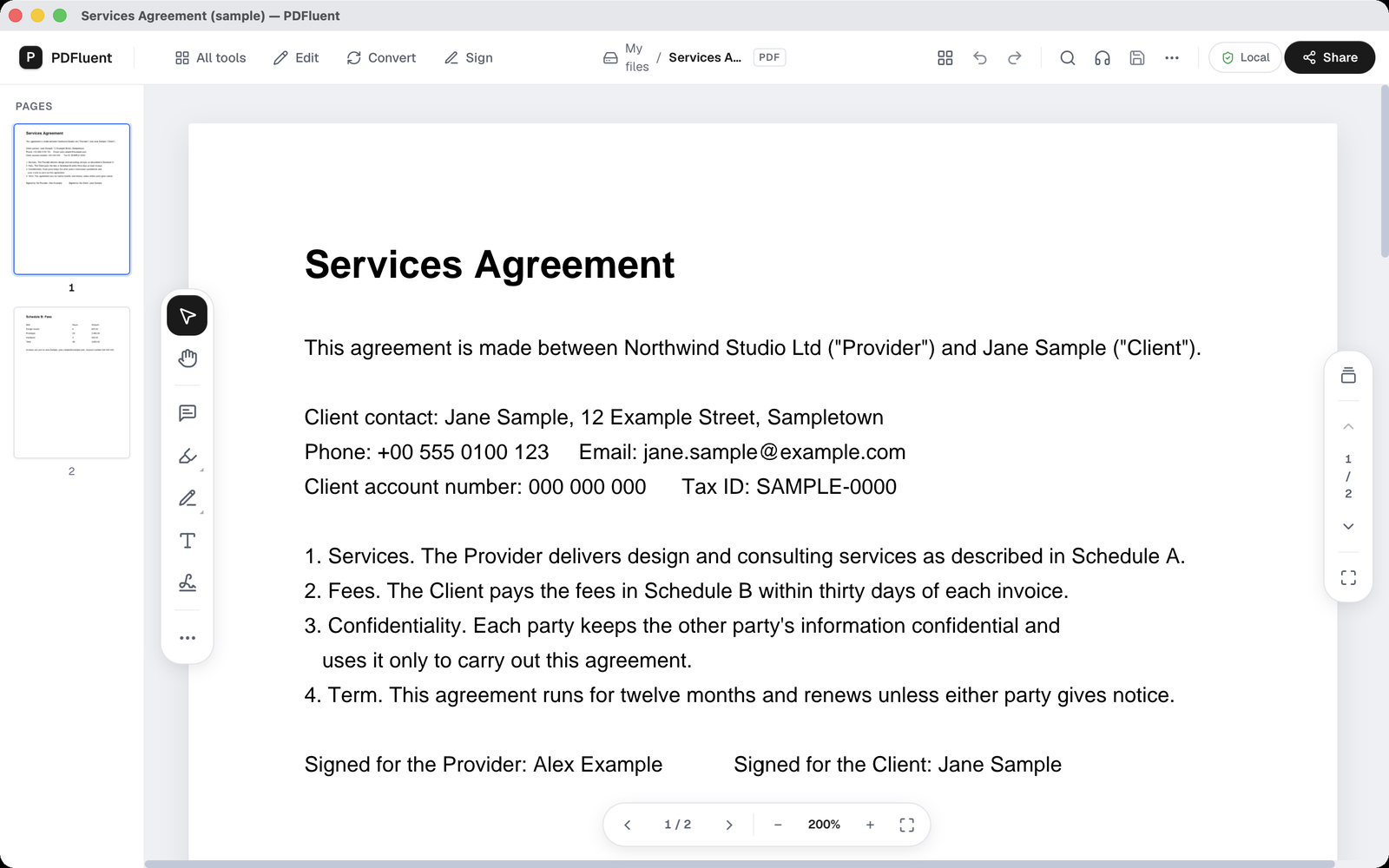The height and width of the screenshot is (868, 1389).
Task: Toggle the Local storage status pill
Action: point(1245,57)
